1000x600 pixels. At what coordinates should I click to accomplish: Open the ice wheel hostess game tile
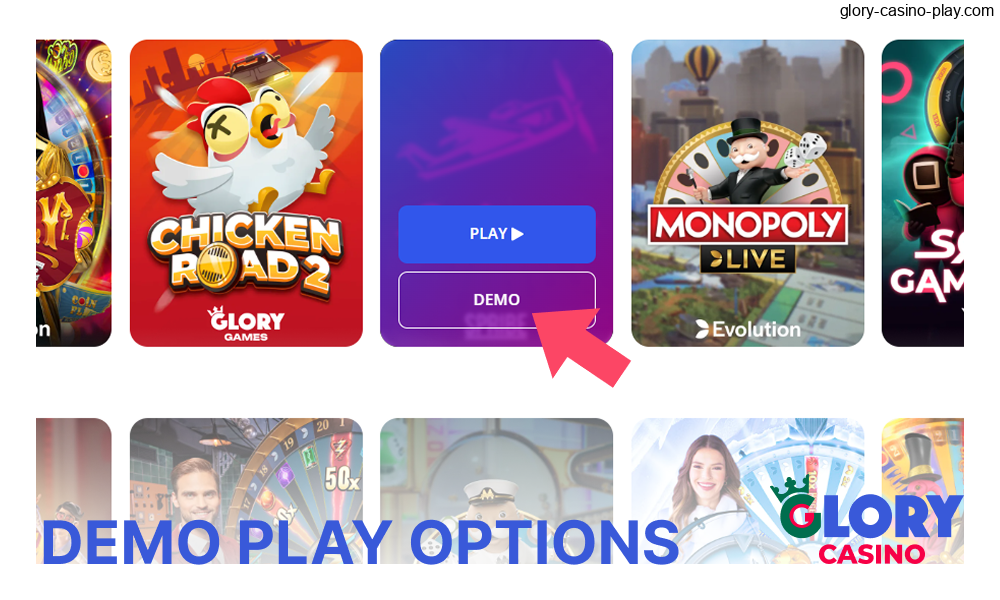coord(747,491)
